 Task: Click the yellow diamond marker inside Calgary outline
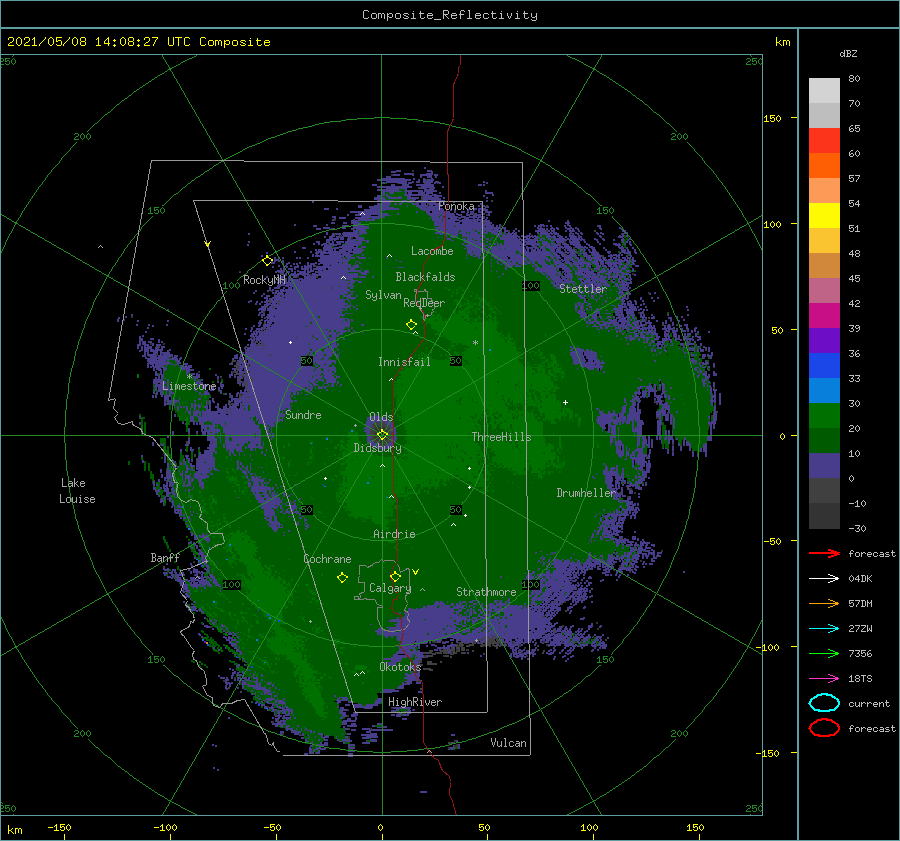point(395,576)
